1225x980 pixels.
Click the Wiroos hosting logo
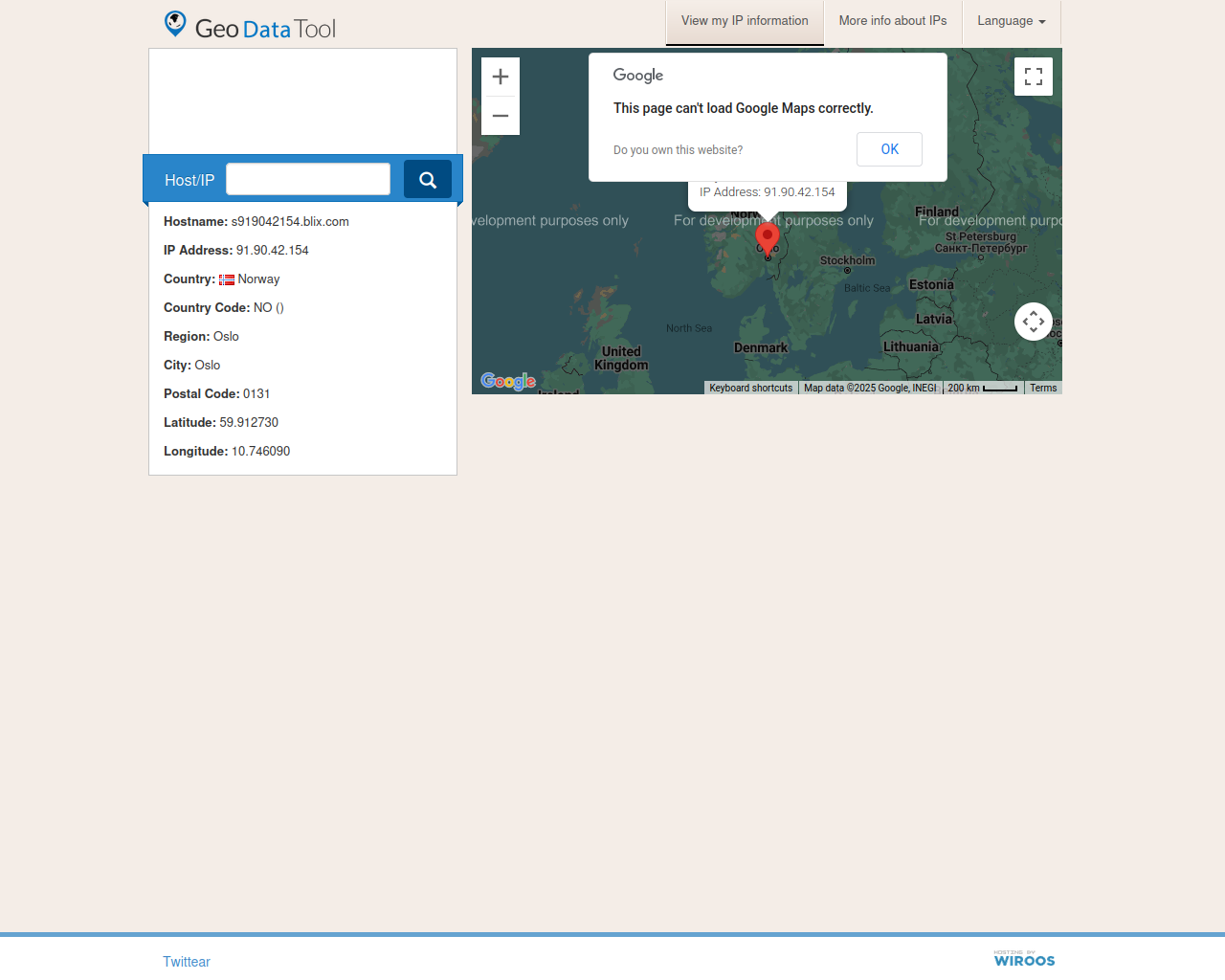pyautogui.click(x=1024, y=959)
